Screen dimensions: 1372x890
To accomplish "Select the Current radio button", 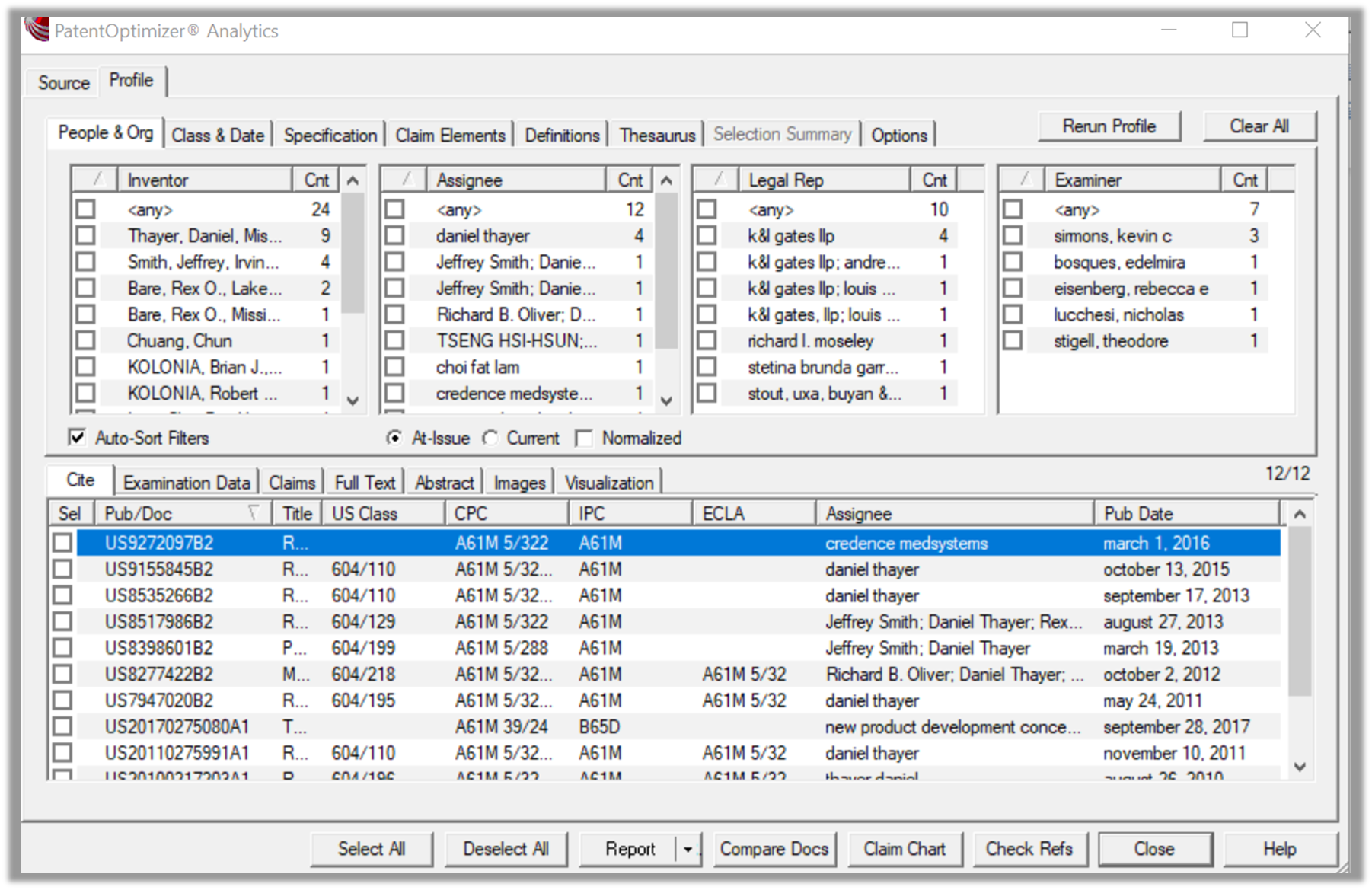I will point(491,438).
